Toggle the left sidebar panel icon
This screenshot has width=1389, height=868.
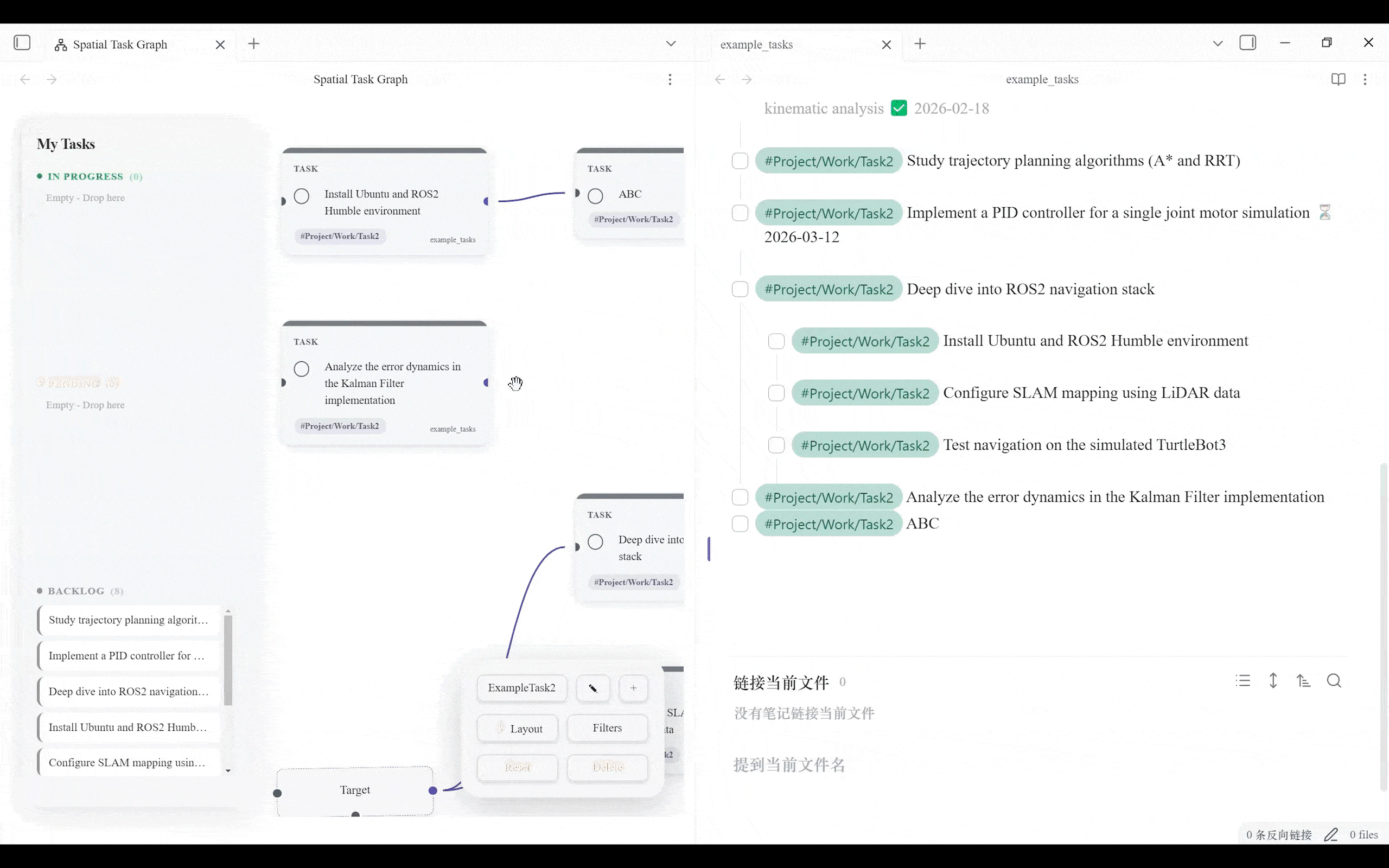[x=22, y=42]
